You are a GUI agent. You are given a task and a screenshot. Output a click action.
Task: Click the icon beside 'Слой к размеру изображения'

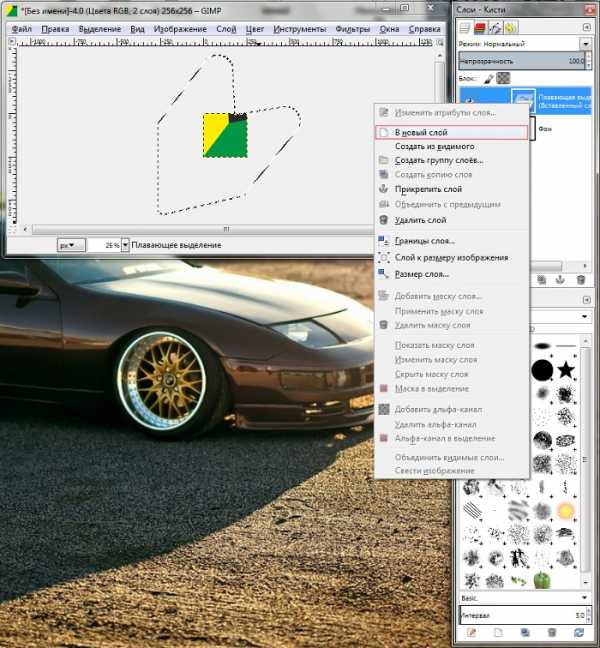click(x=384, y=257)
